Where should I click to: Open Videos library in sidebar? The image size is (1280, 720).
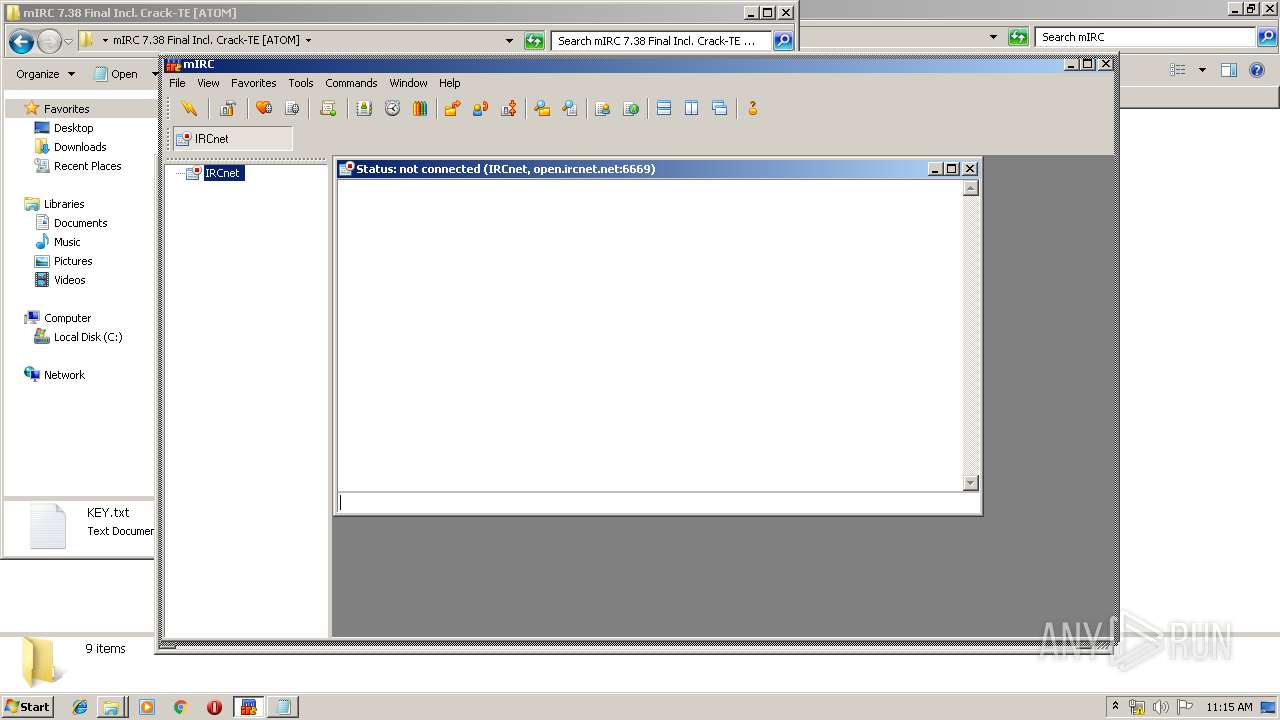pos(69,280)
